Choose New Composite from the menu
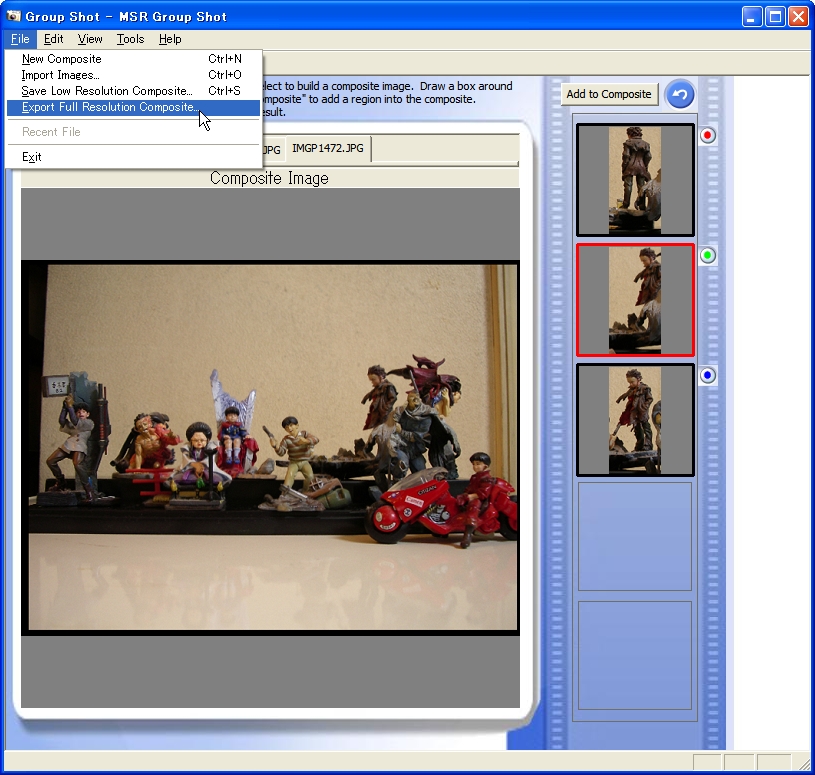Image resolution: width=815 pixels, height=775 pixels. 133,59
